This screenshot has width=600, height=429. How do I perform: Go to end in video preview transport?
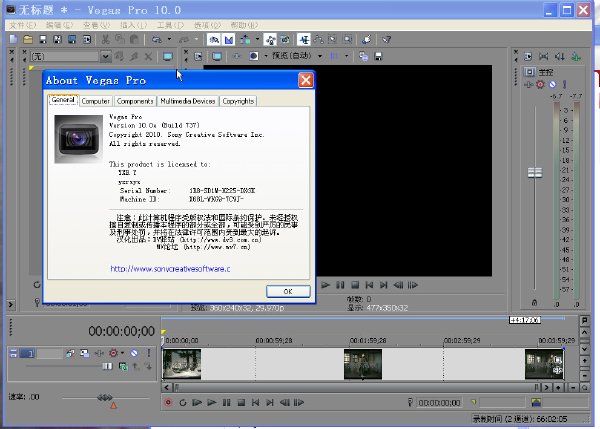click(x=383, y=285)
